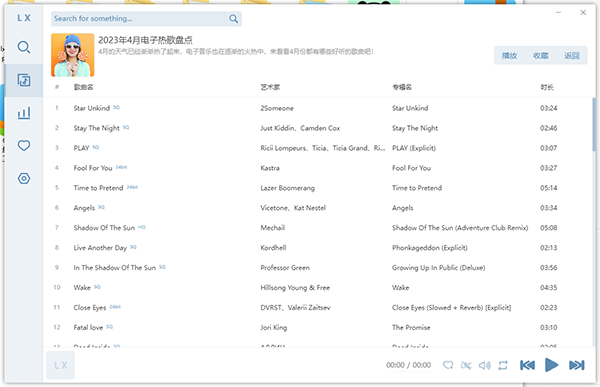Screen dimensions: 600x387
Task: Click the 艺术家 column header
Action: [270, 87]
